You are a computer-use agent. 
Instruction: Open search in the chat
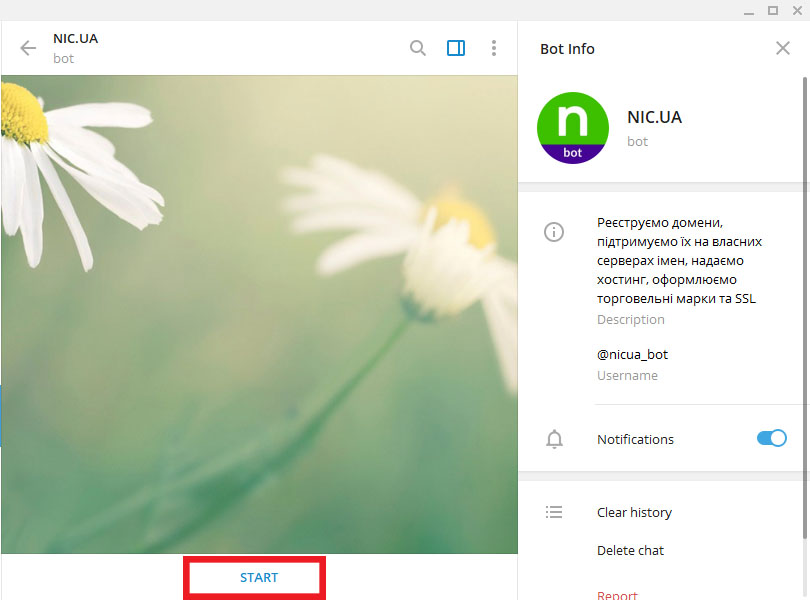418,48
